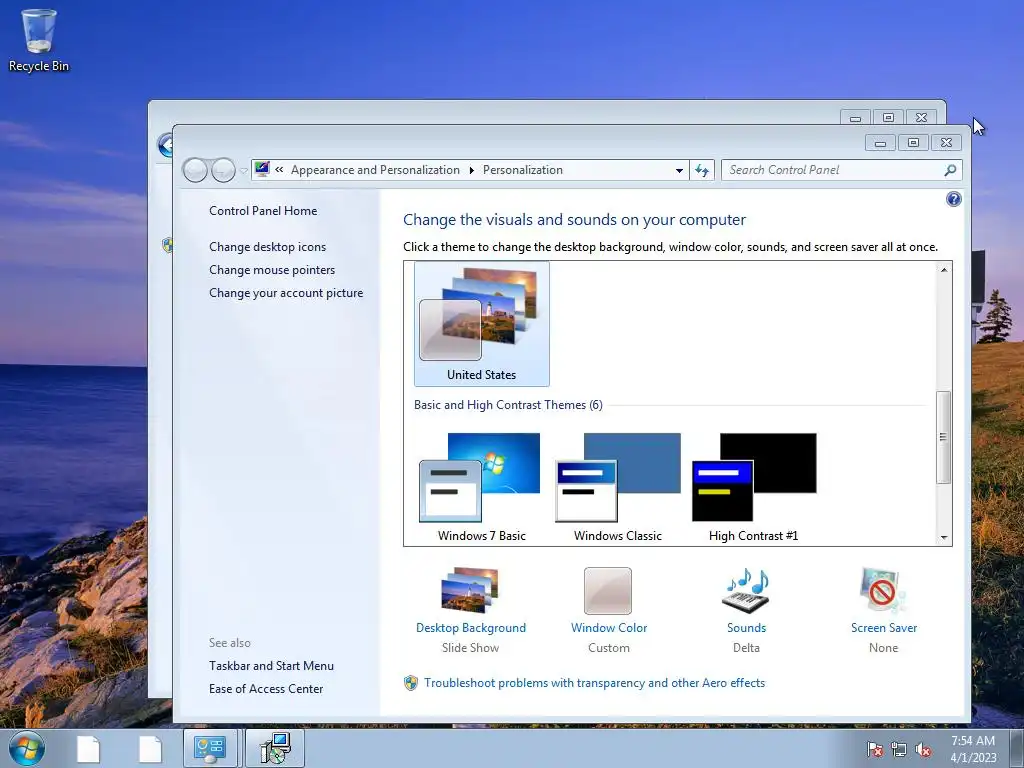The width and height of the screenshot is (1024, 768).
Task: Select the Windows Classic theme
Action: (x=618, y=487)
